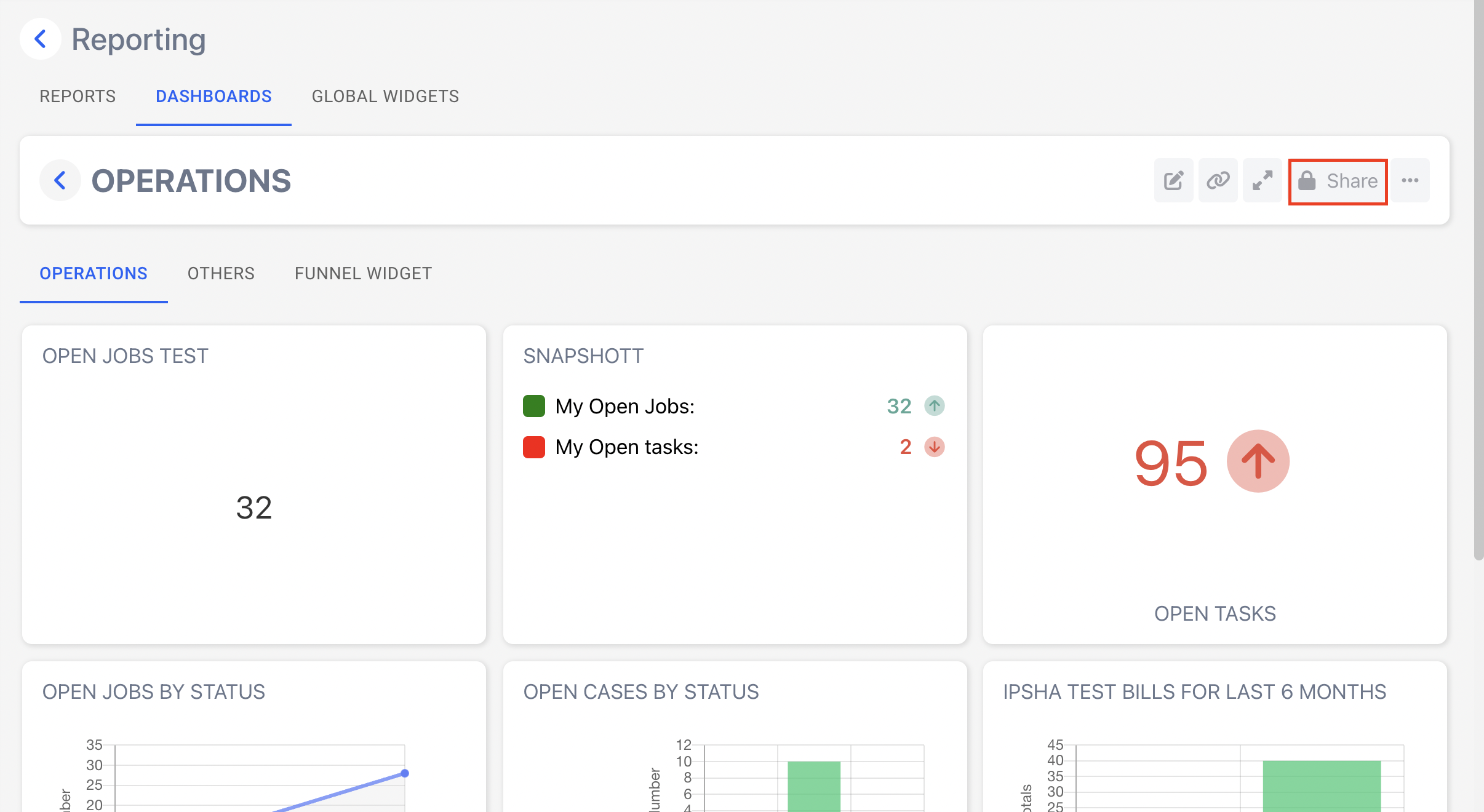Click green up arrow beside My Open Jobs
1484x812 pixels.
934,406
